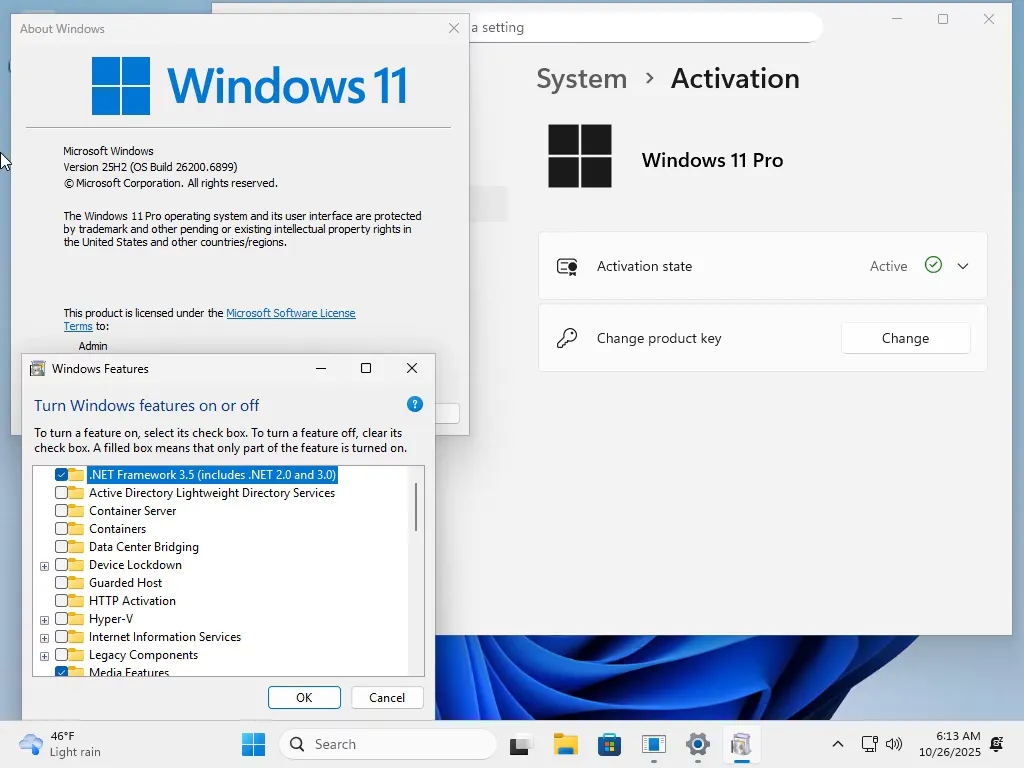This screenshot has height=768, width=1024.
Task: Open help in Windows Features dialog
Action: coord(414,404)
